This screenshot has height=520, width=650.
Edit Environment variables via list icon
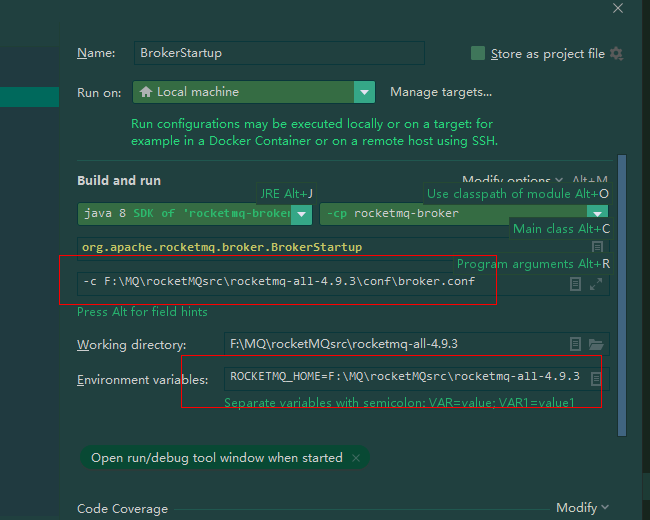pos(596,378)
